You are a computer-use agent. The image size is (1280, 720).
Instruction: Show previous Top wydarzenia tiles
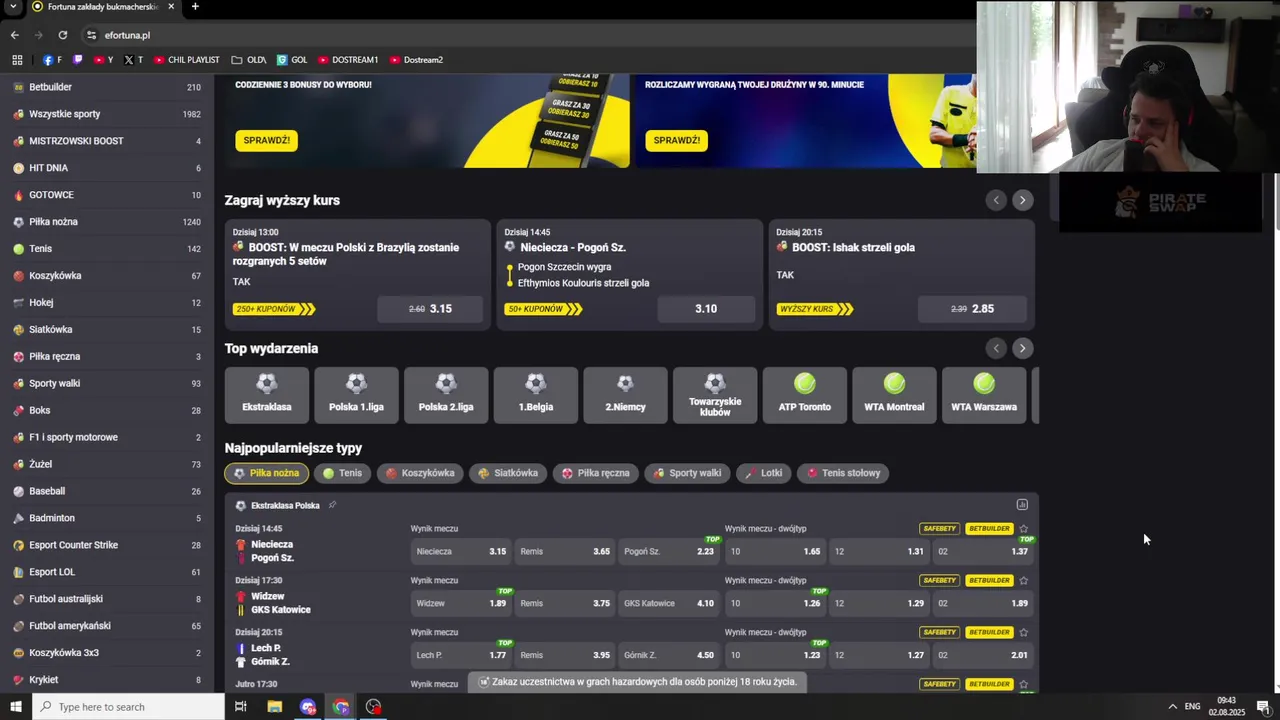pyautogui.click(x=996, y=348)
